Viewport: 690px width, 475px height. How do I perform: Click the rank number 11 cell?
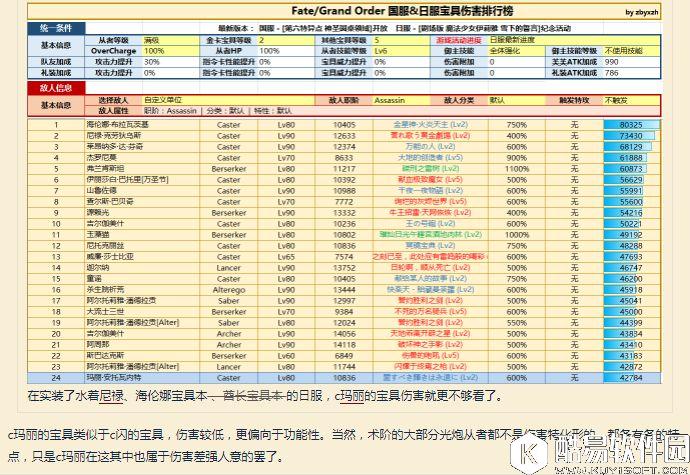(56, 235)
